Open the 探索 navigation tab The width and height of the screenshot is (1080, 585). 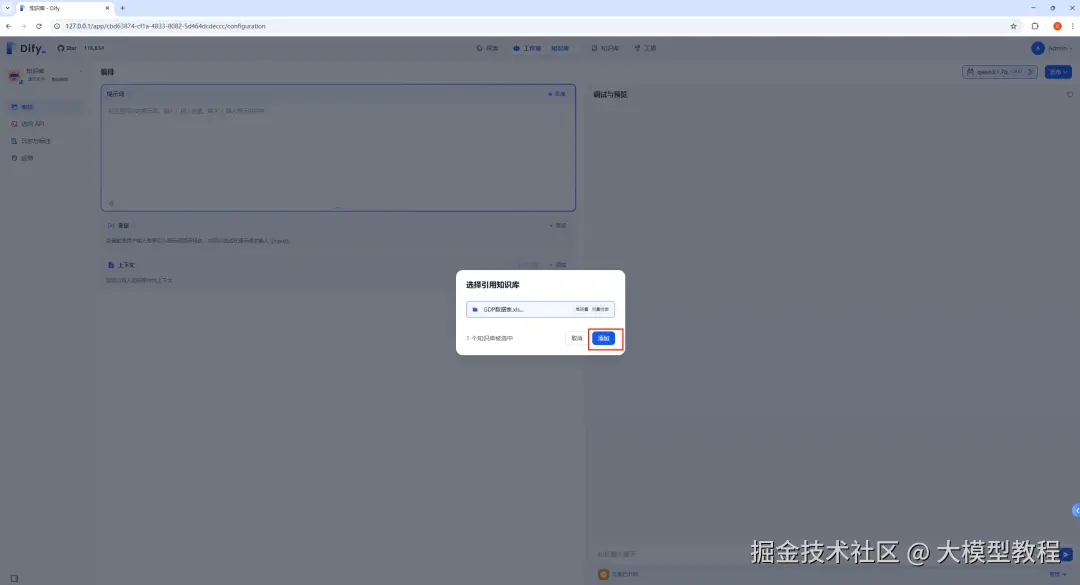point(488,48)
